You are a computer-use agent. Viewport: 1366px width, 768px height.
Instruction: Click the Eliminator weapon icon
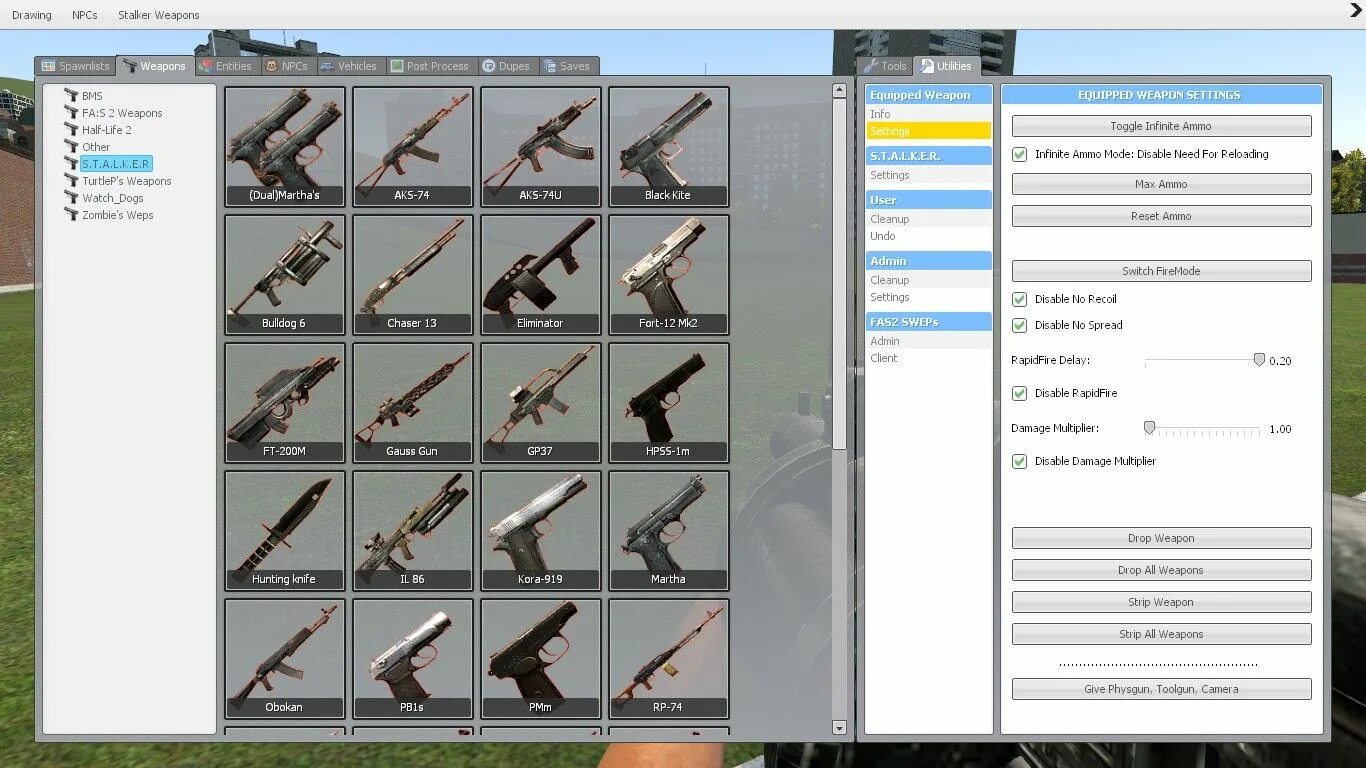(541, 274)
